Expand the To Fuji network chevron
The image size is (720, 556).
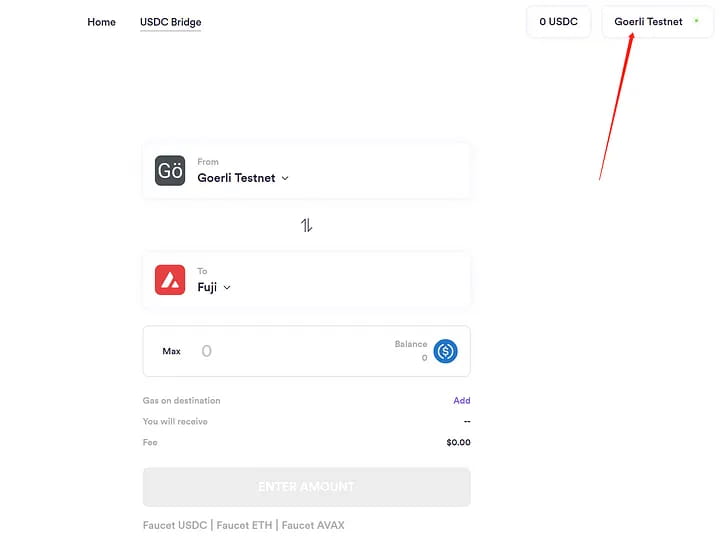click(x=227, y=287)
